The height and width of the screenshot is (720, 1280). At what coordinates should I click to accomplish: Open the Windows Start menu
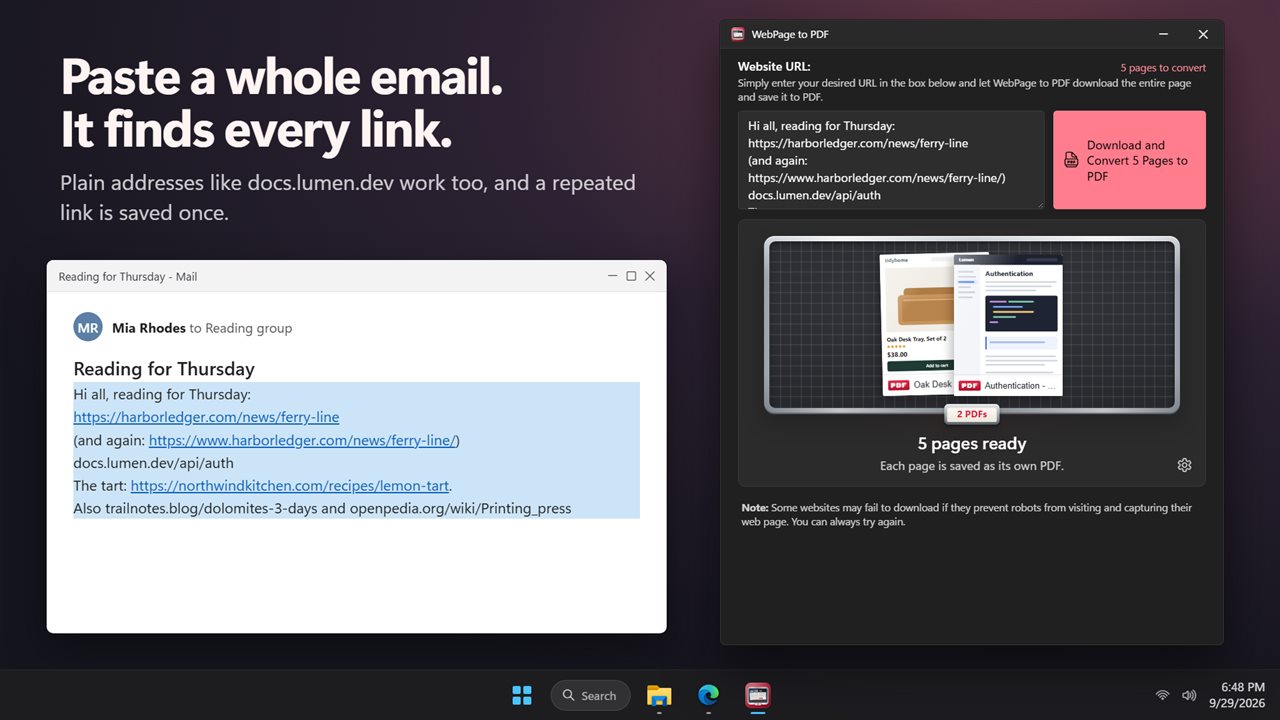pos(522,695)
